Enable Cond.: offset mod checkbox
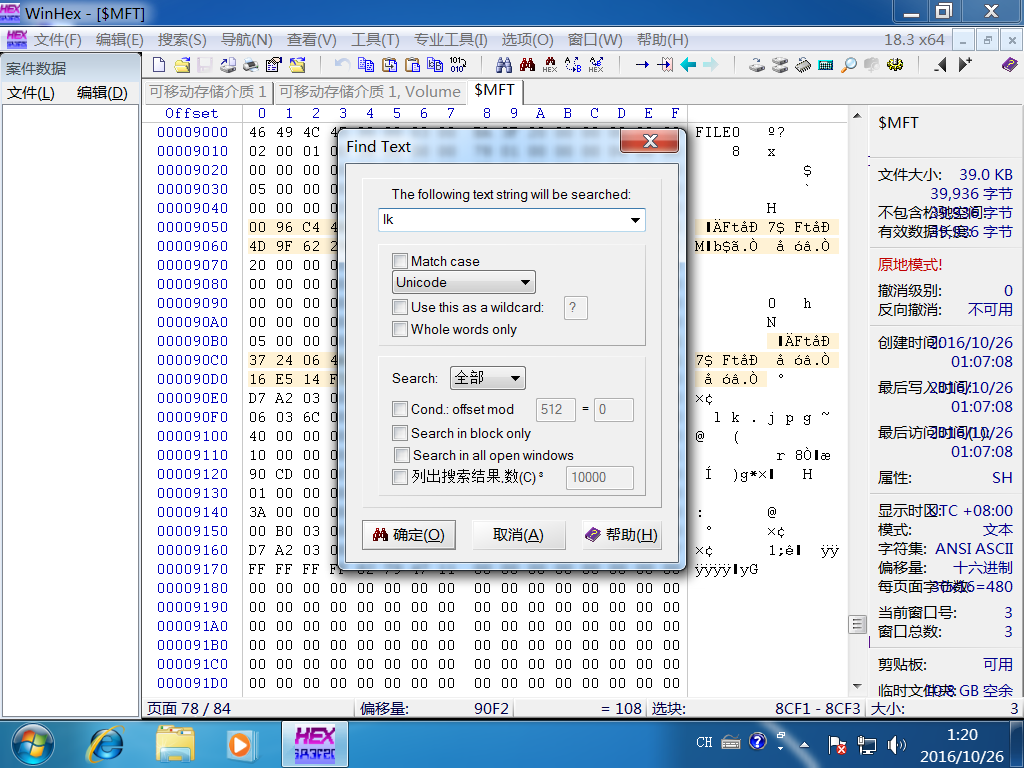This screenshot has width=1024, height=768. [x=400, y=409]
